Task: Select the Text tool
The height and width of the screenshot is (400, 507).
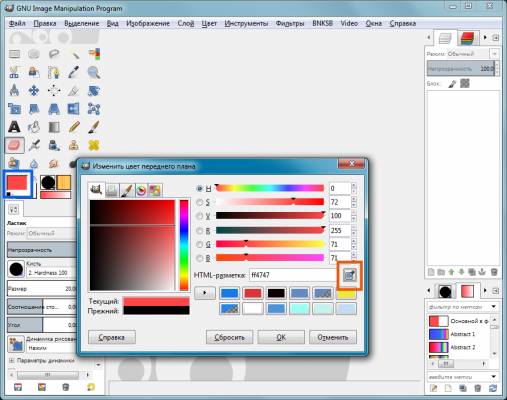Action: [14, 127]
